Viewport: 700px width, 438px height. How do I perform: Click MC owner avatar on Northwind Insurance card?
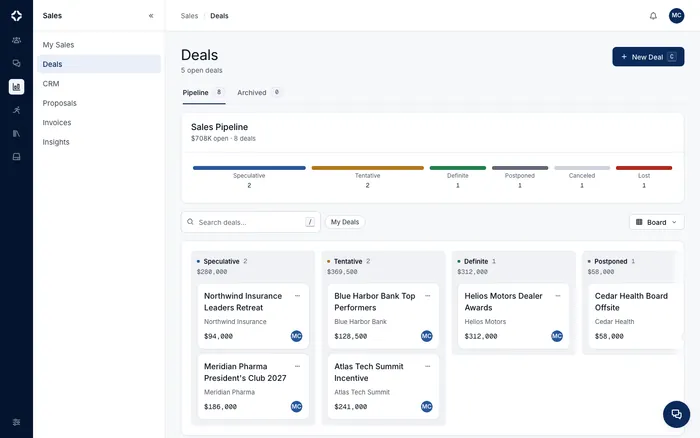pos(296,336)
